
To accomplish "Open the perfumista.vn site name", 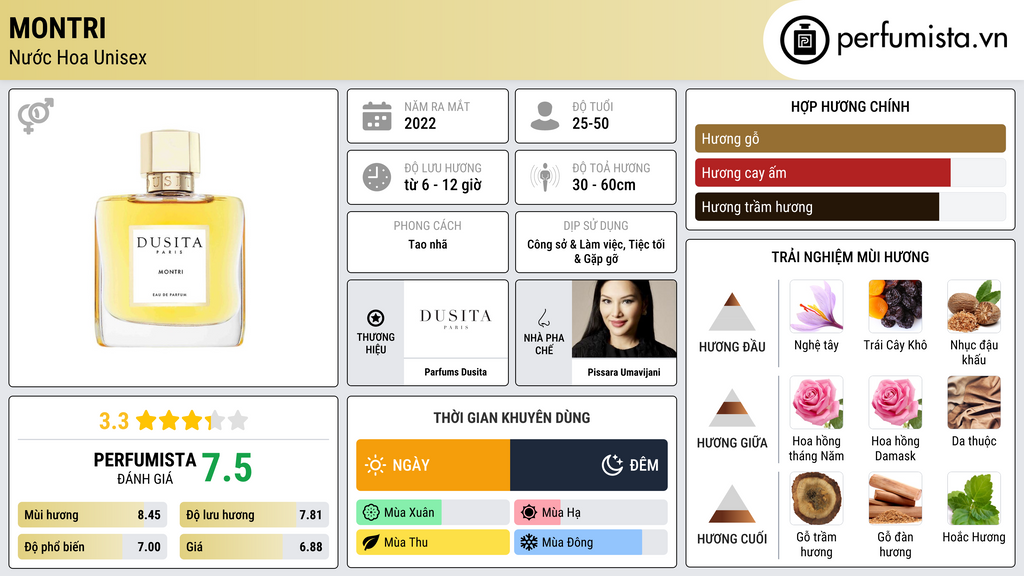I will [x=922, y=38].
